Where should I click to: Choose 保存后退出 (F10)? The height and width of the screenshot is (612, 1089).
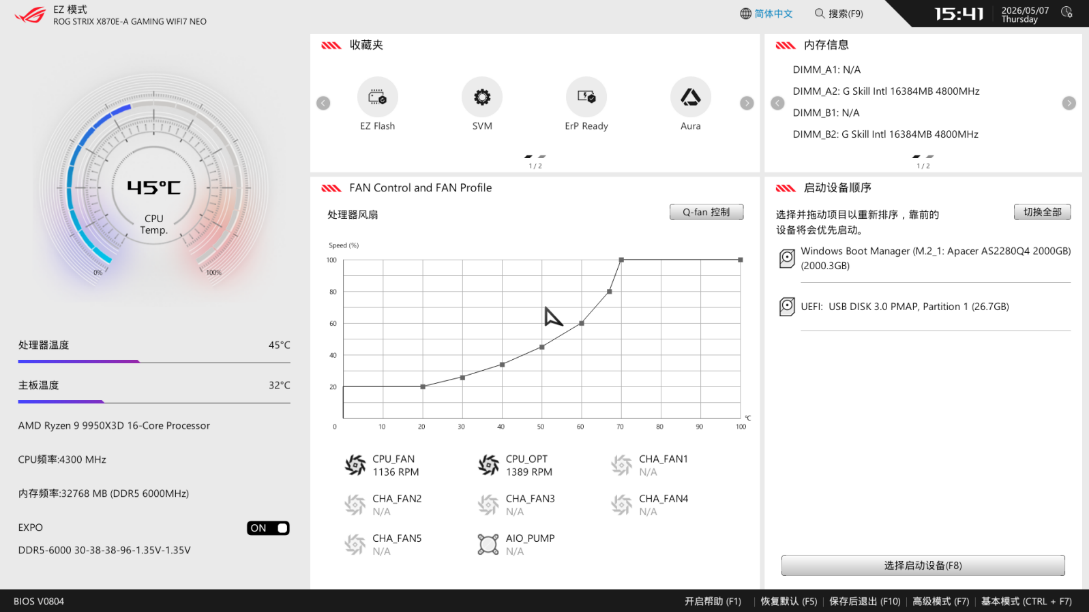[x=865, y=602]
